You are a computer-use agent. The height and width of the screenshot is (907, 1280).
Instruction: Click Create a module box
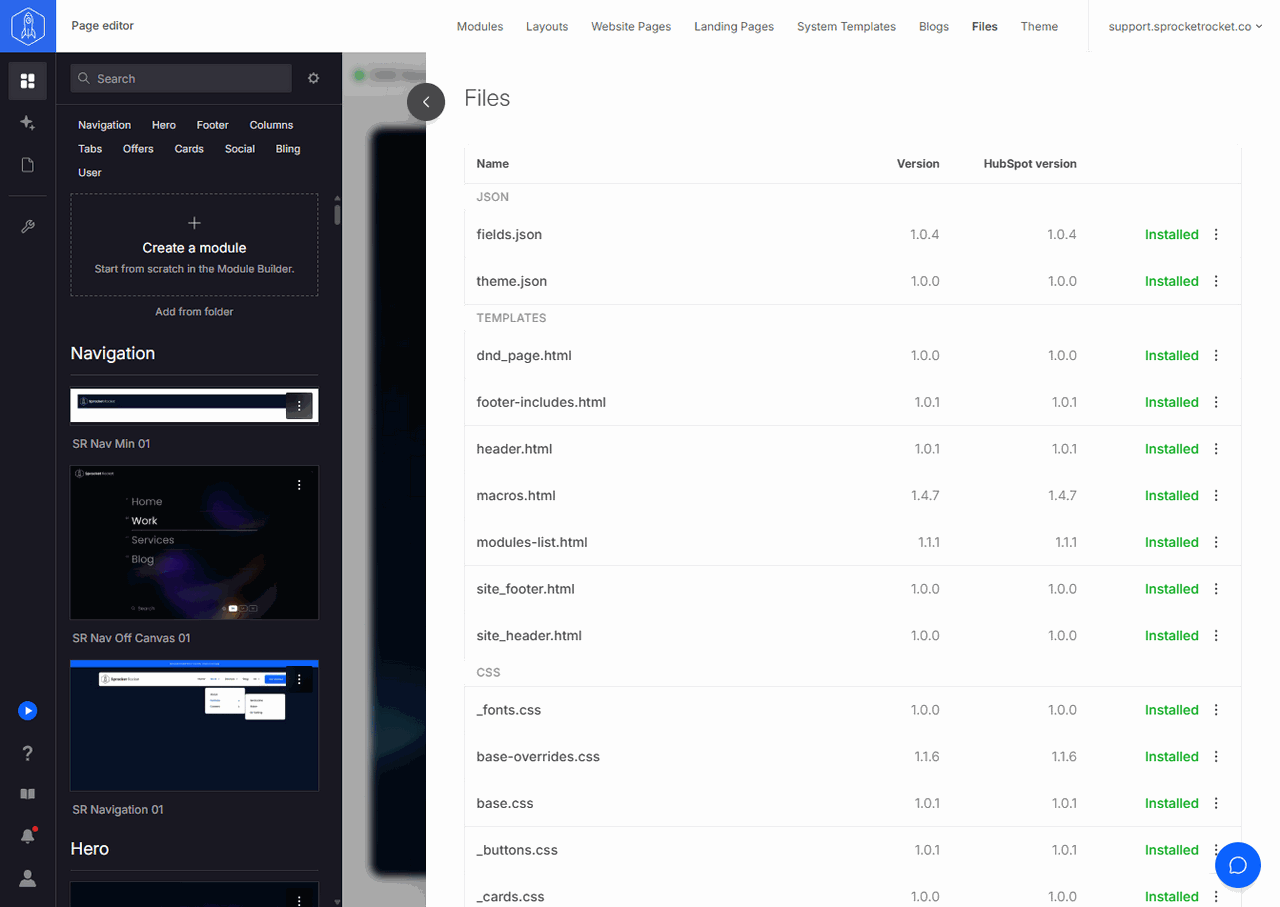[194, 245]
